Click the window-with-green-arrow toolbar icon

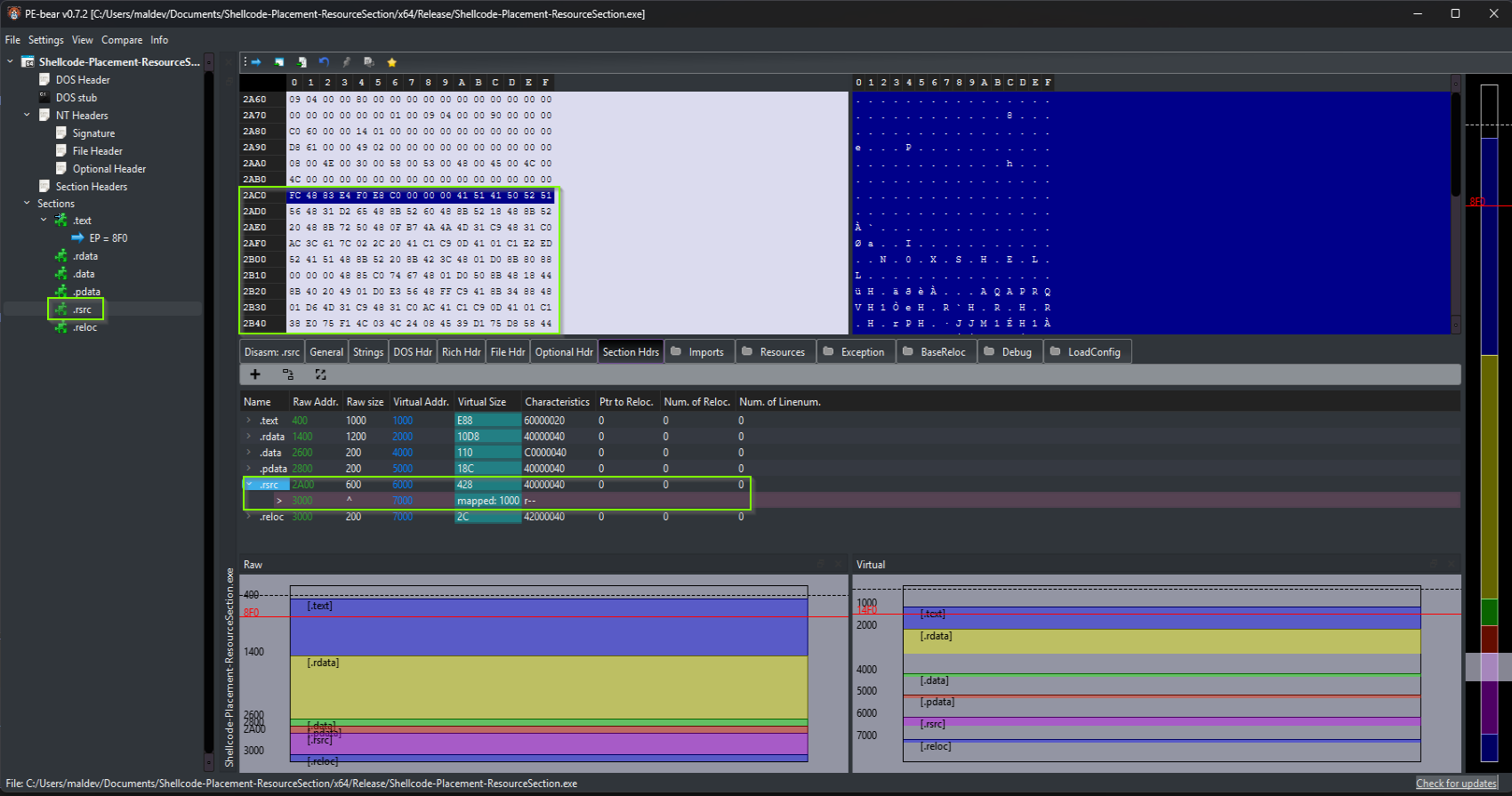pyautogui.click(x=279, y=62)
